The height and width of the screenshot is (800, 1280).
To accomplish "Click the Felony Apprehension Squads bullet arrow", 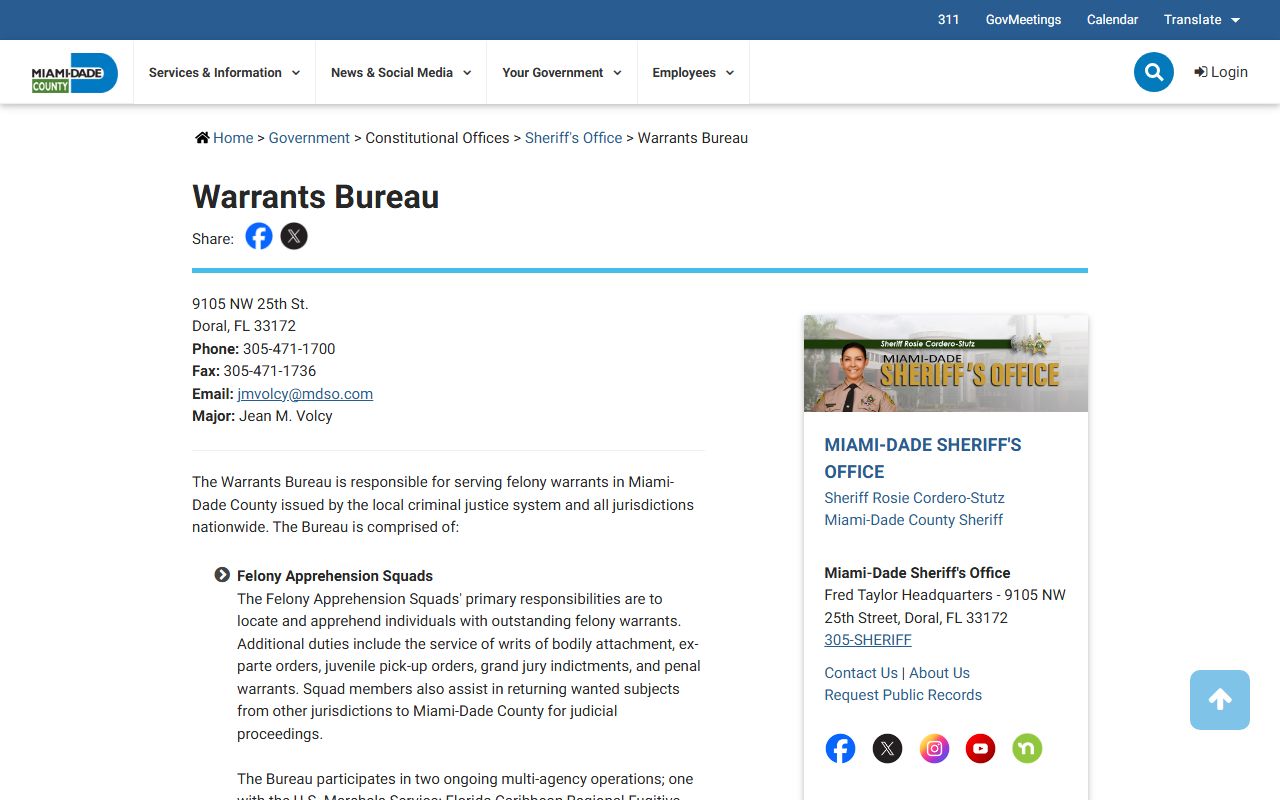I will (222, 575).
